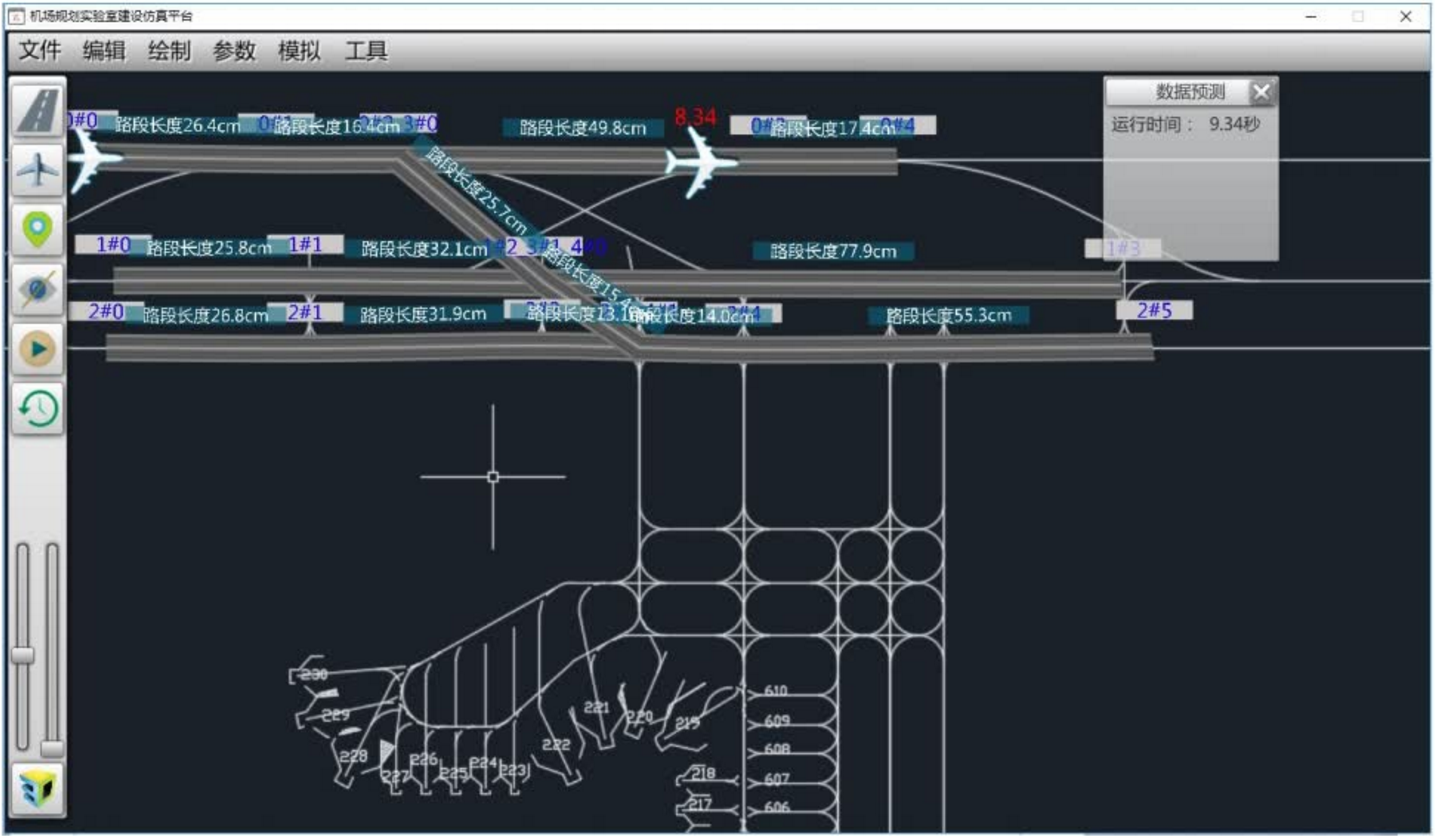Click the 路段长度77.9cm segment label

(833, 251)
